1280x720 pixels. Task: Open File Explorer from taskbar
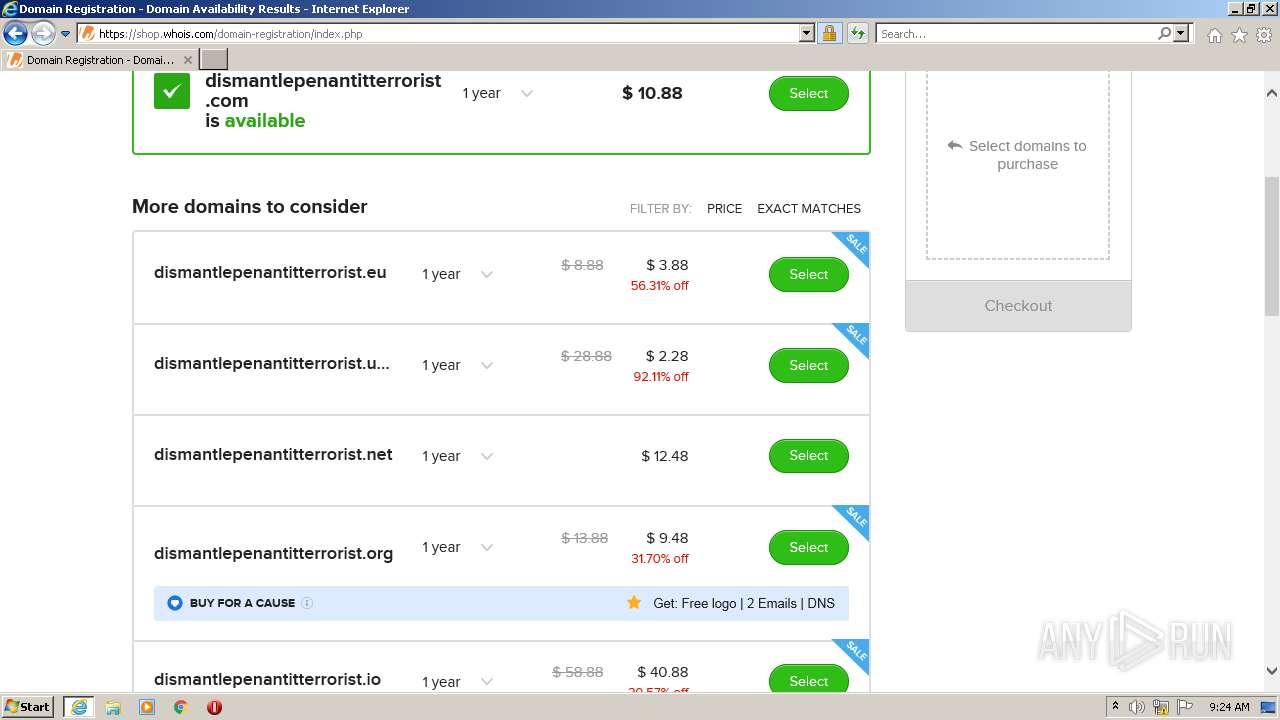pyautogui.click(x=113, y=707)
